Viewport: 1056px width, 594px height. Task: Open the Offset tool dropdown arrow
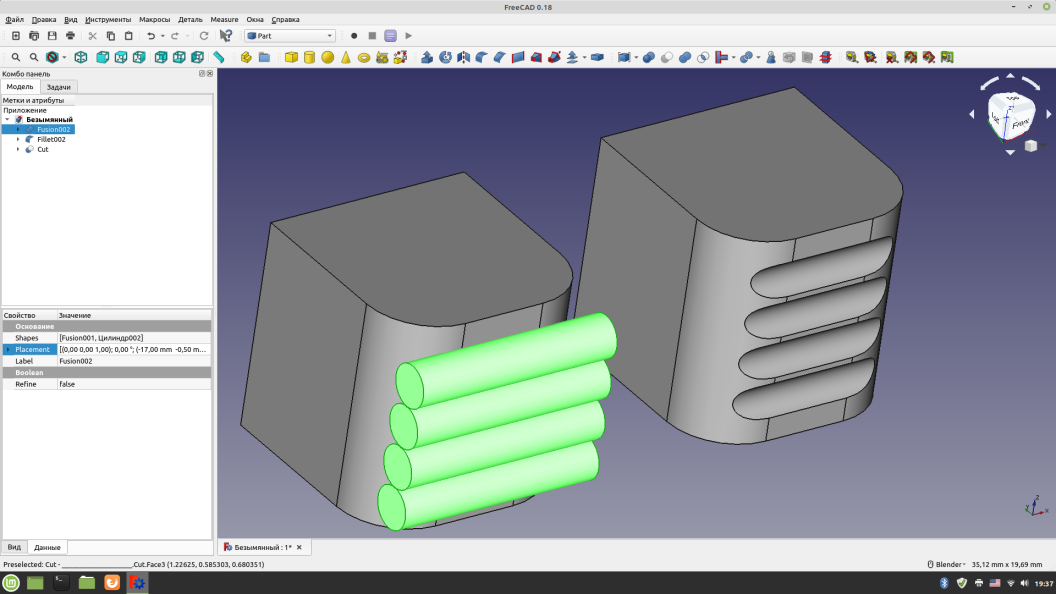click(584, 57)
